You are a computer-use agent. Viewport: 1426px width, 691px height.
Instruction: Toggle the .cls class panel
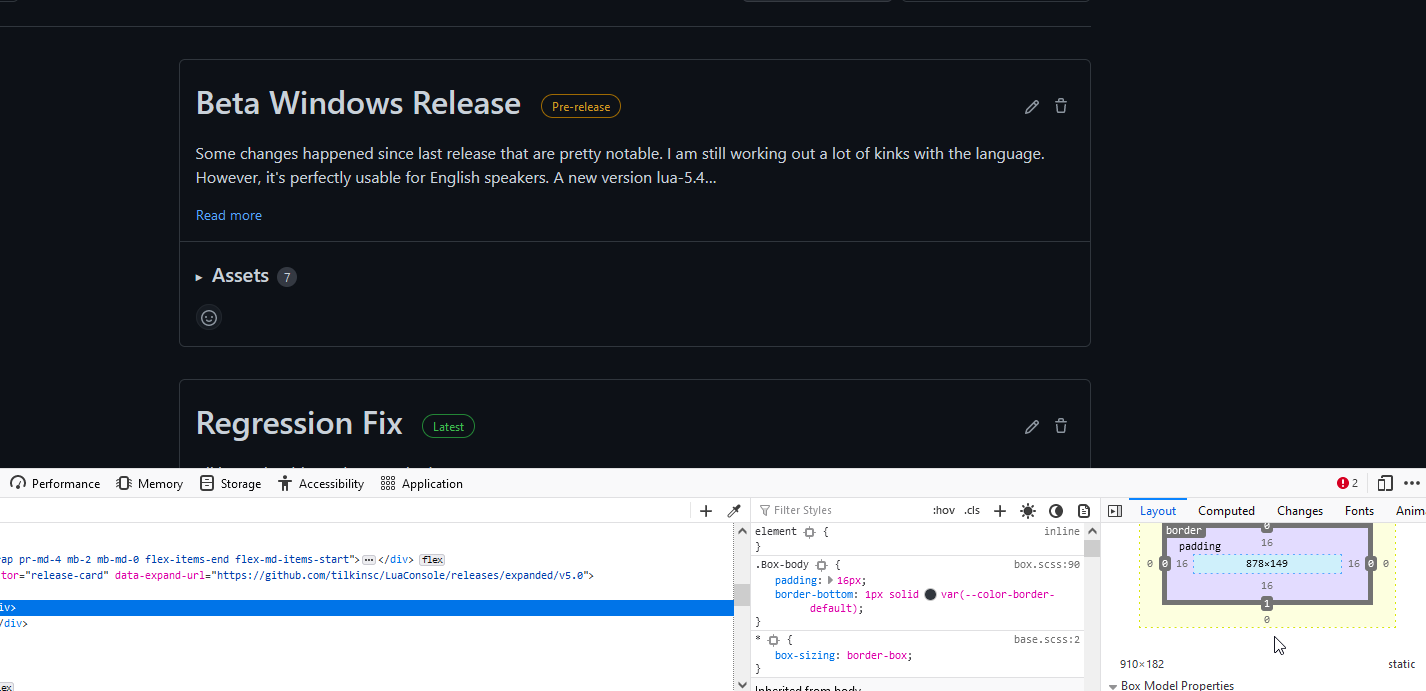(972, 511)
